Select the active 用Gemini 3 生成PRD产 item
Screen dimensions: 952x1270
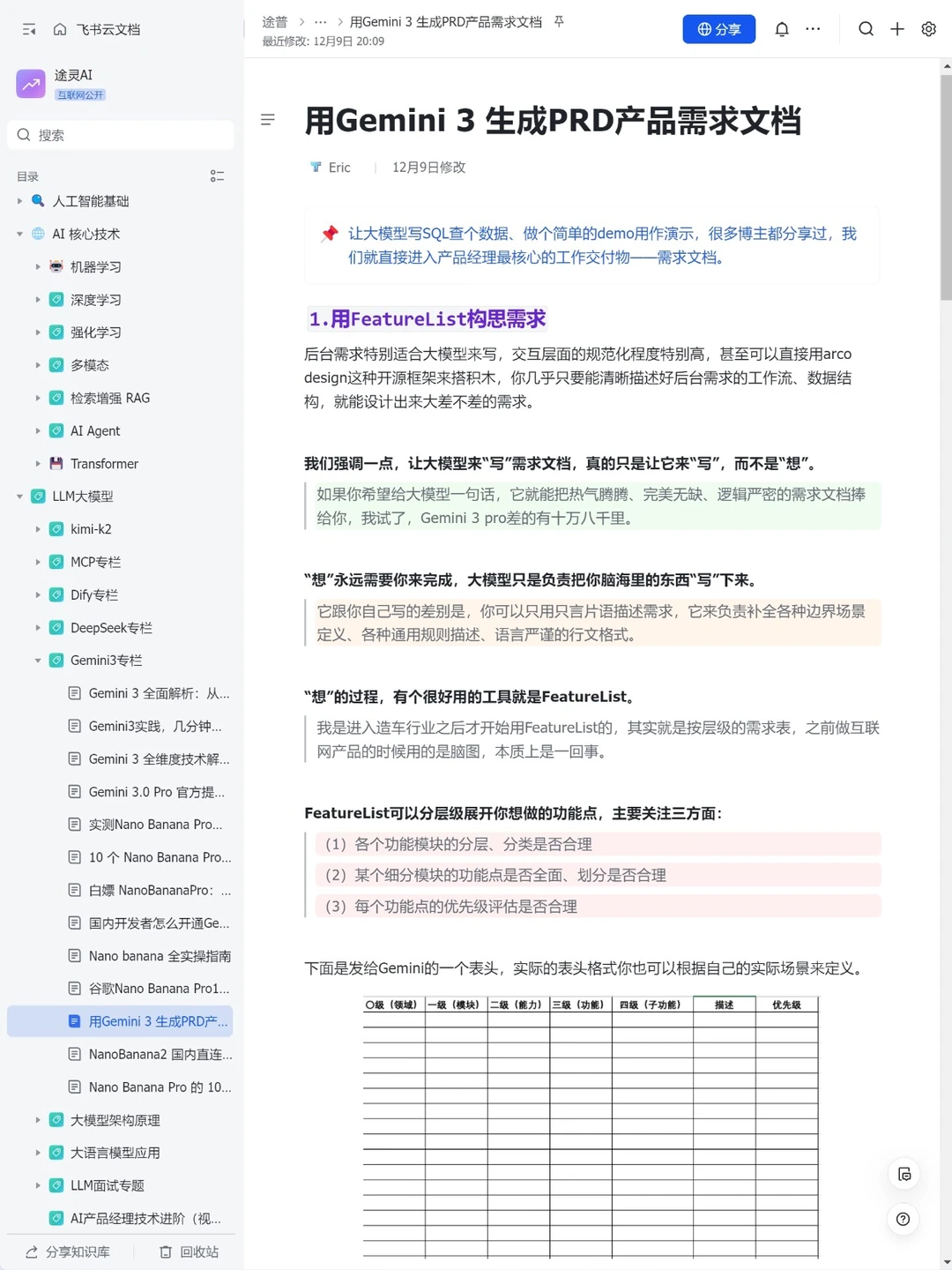pos(120,1021)
